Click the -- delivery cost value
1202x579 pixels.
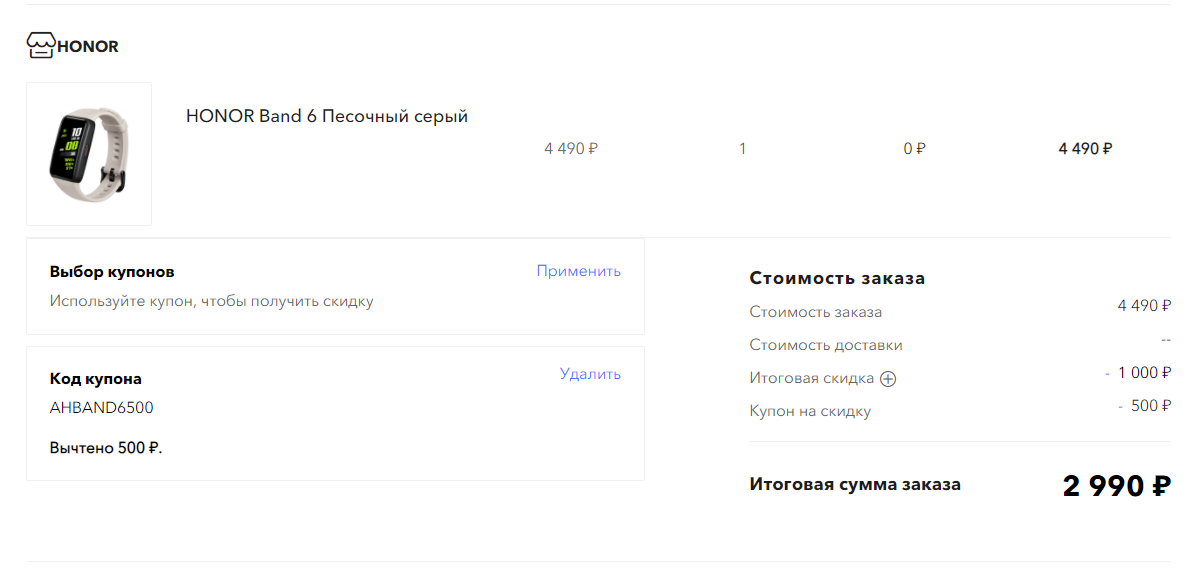click(x=1166, y=340)
